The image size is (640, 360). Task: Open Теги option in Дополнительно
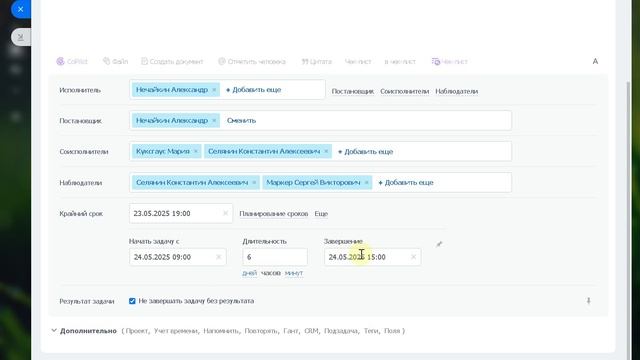point(371,331)
